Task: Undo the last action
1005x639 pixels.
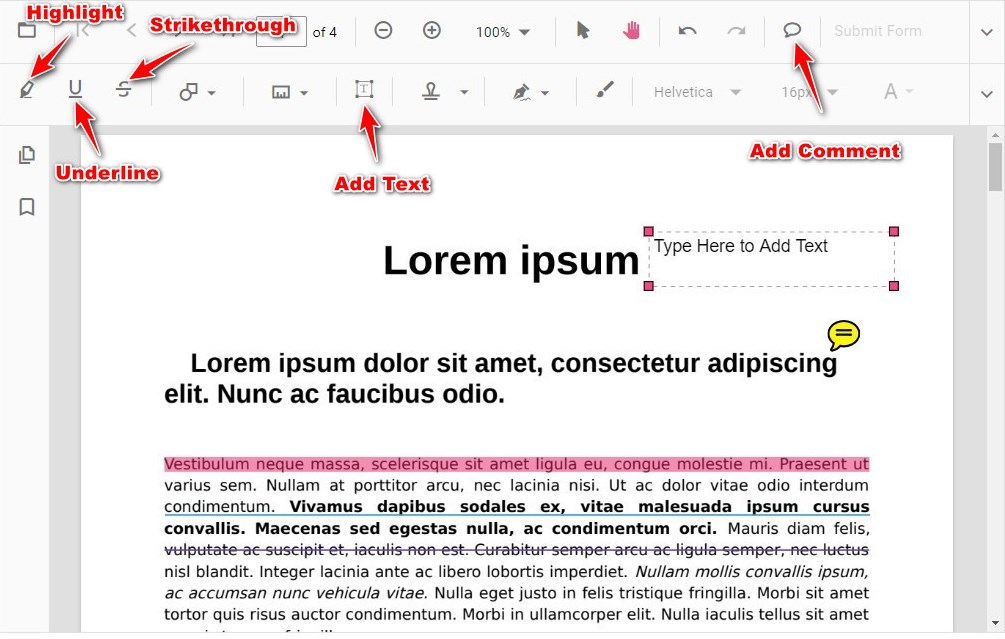Action: tap(688, 31)
